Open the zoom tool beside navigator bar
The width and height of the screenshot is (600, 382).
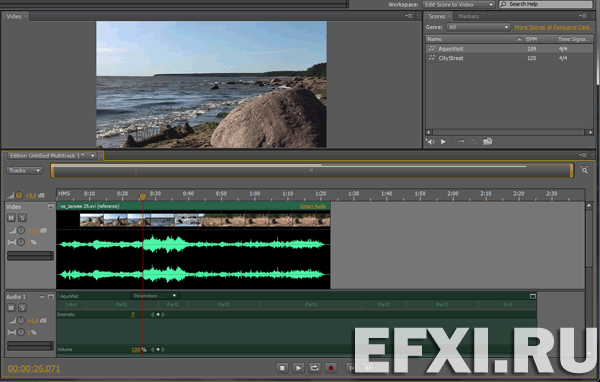(584, 170)
